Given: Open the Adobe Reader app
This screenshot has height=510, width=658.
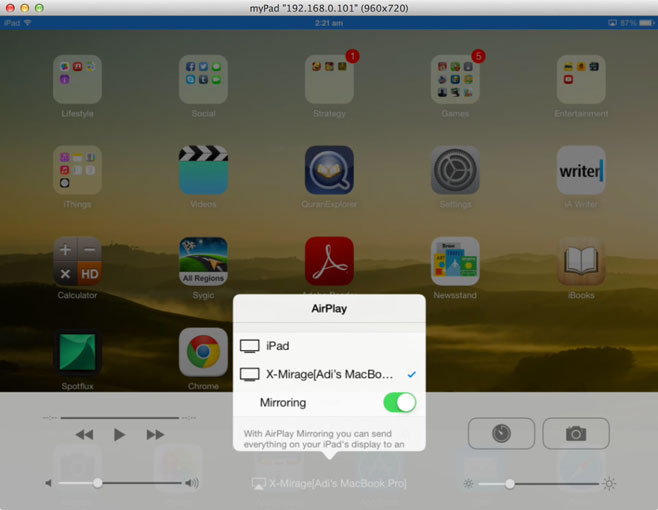Looking at the screenshot, I should (329, 261).
